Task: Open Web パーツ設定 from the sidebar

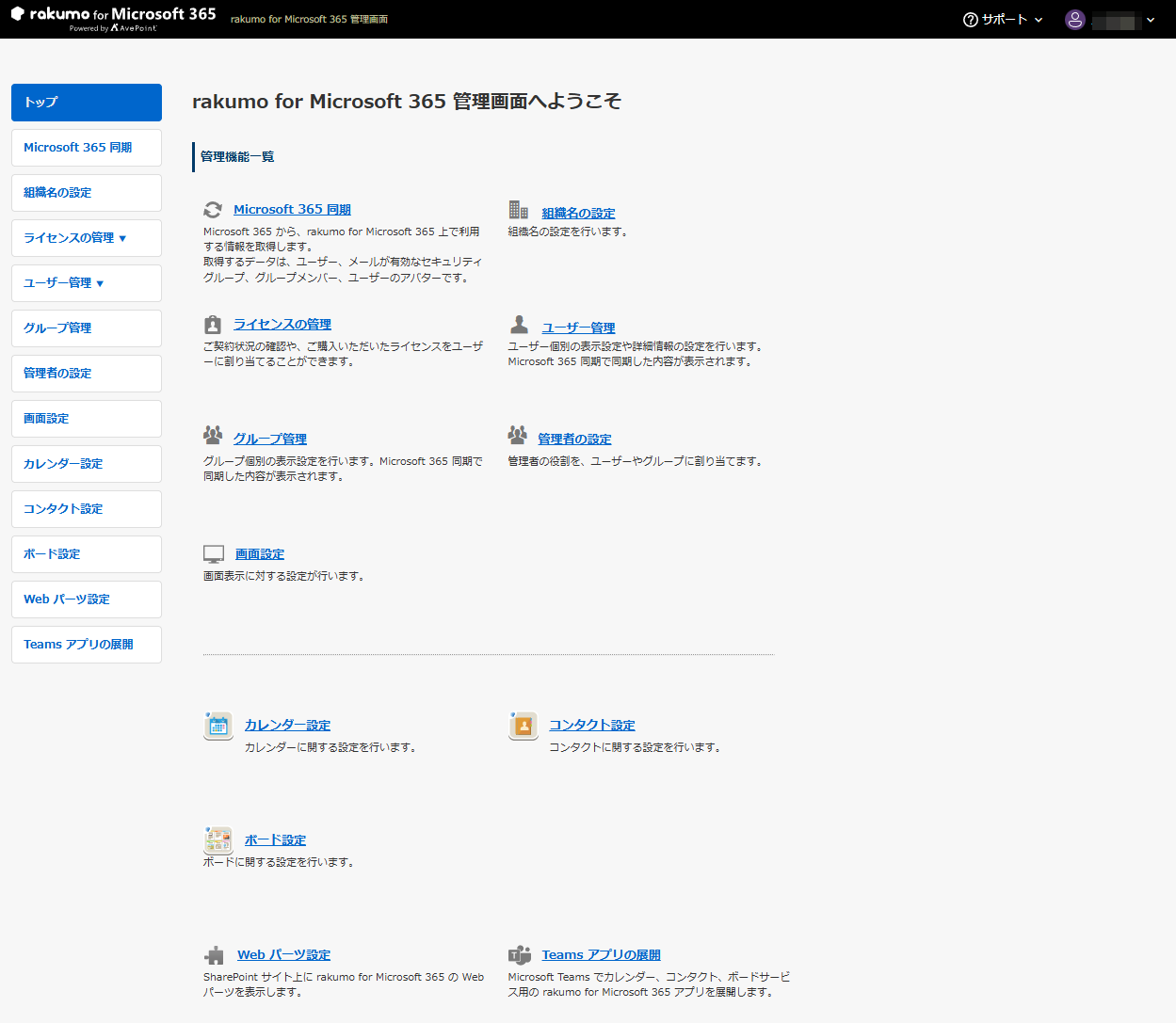Action: [x=87, y=599]
